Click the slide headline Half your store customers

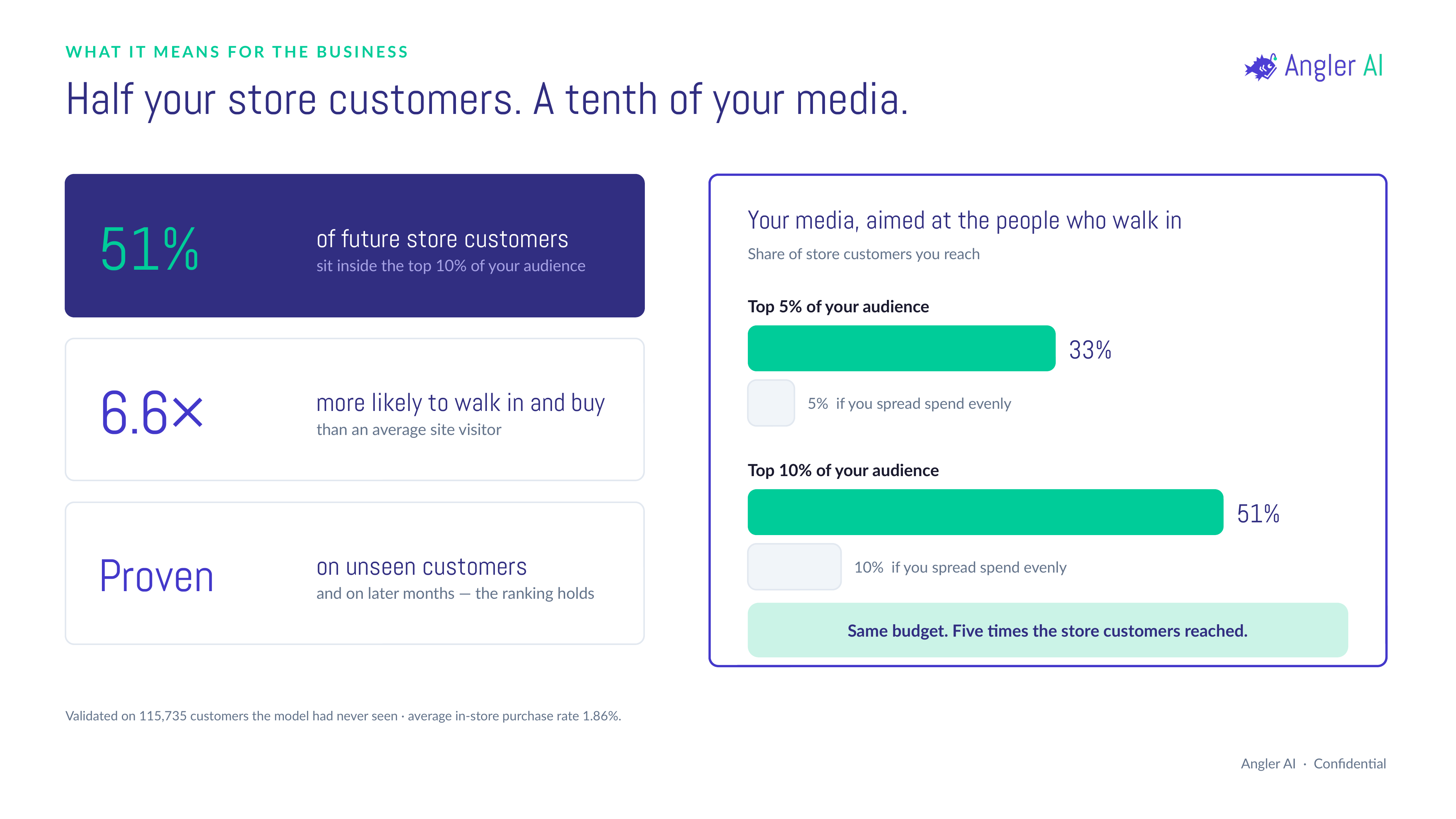pyautogui.click(x=487, y=100)
